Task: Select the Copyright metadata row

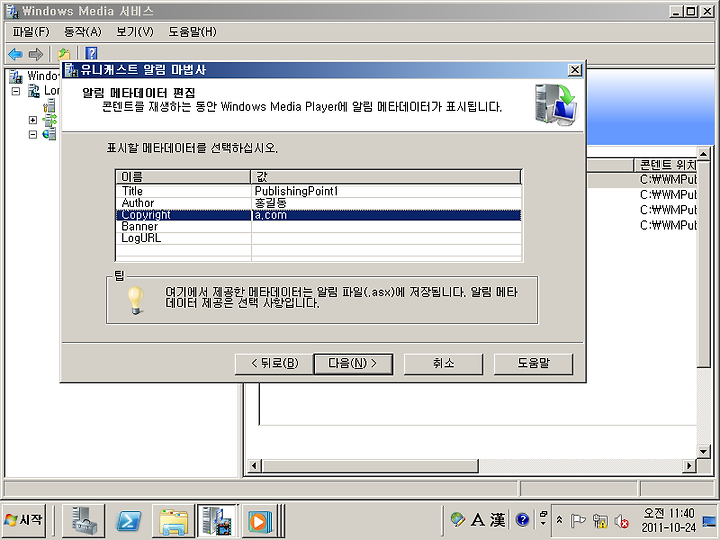Action: (x=318, y=215)
